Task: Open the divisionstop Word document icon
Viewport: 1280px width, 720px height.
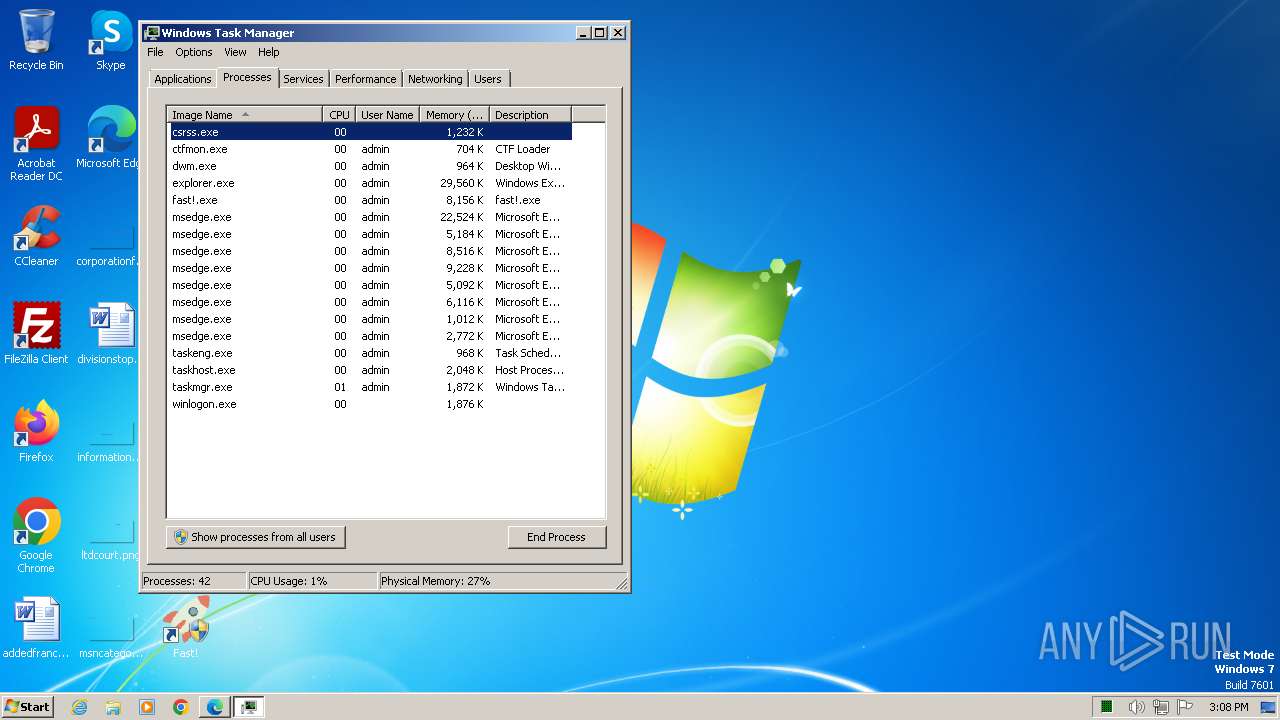Action: point(110,333)
